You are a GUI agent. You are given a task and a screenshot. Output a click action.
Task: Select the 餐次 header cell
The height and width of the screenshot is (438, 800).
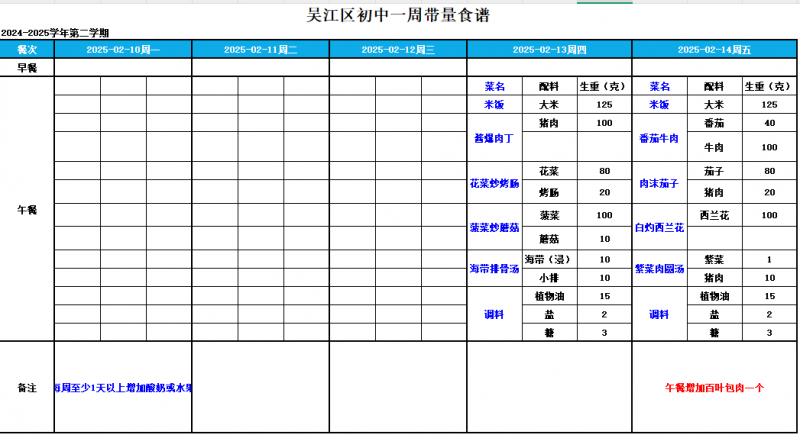point(27,49)
